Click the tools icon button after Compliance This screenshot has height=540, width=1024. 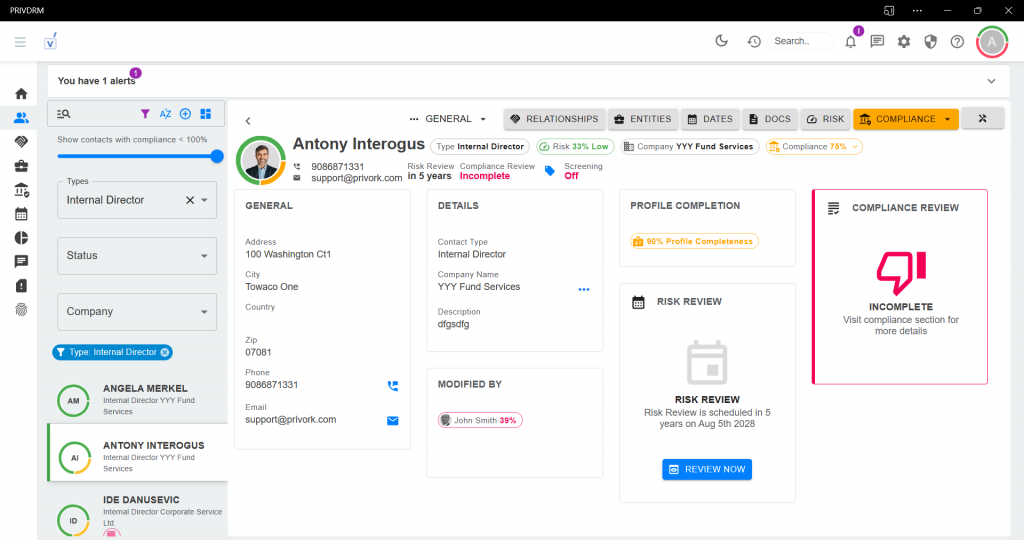click(x=982, y=119)
